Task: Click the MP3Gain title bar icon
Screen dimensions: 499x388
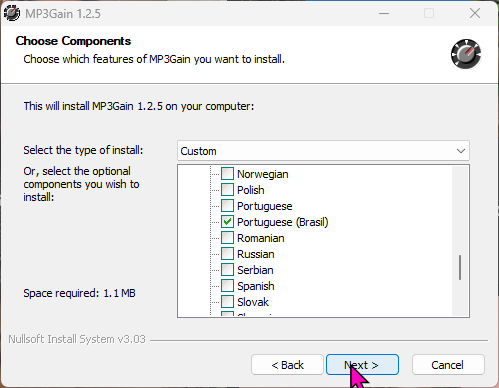Action: tap(12, 13)
